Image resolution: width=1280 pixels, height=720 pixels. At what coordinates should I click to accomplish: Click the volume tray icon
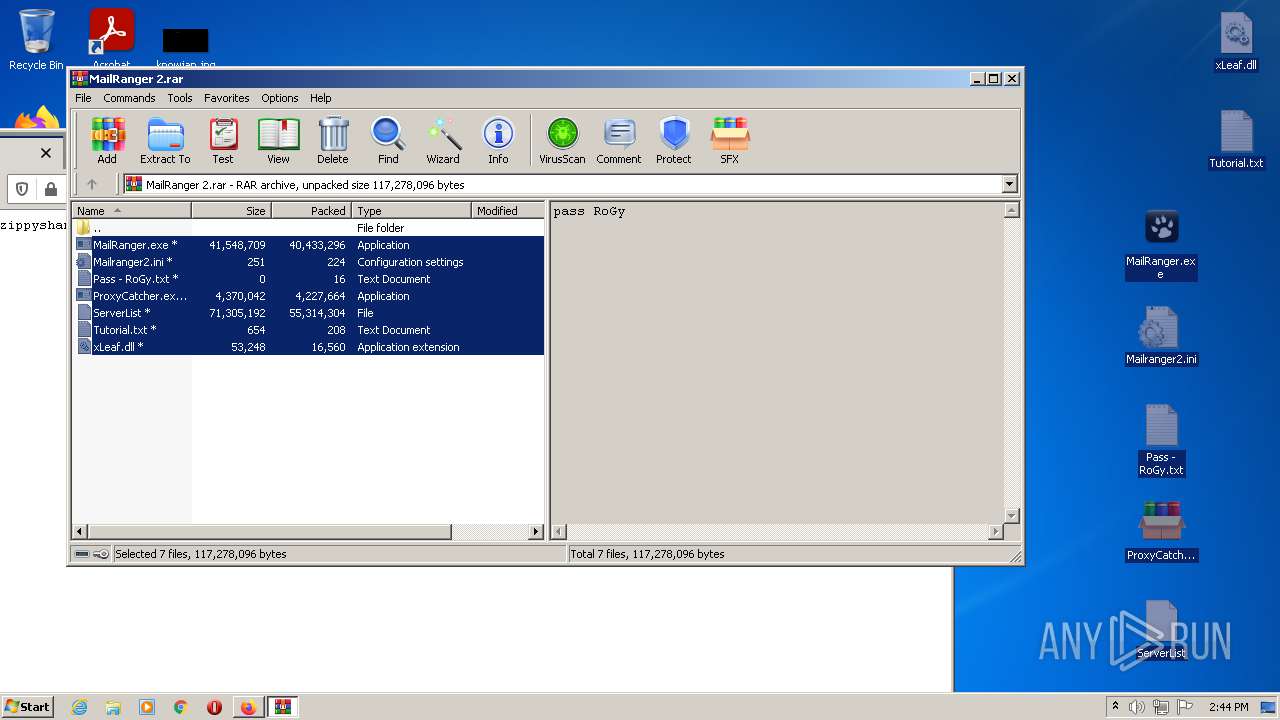(1137, 707)
